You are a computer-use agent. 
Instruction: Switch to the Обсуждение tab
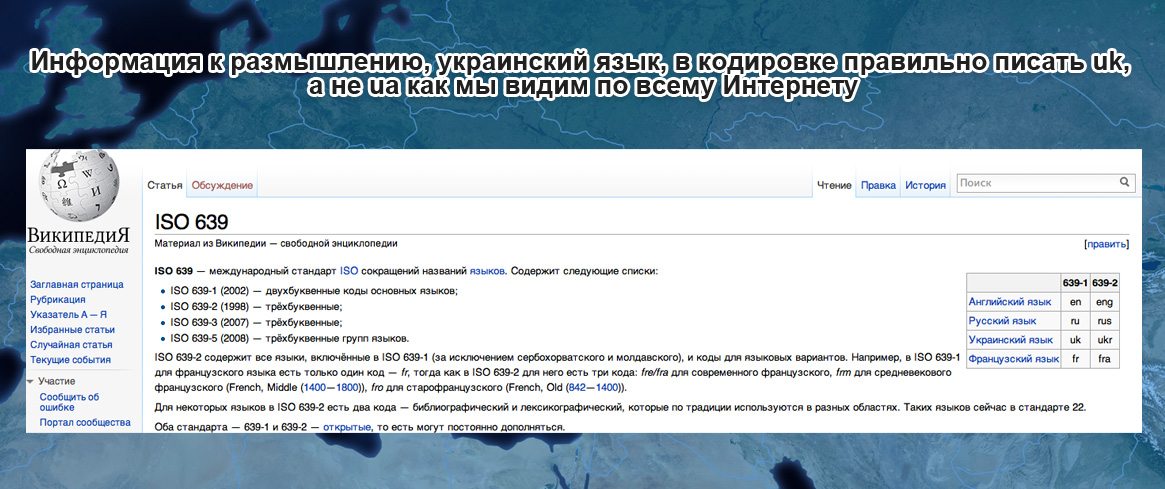click(222, 185)
